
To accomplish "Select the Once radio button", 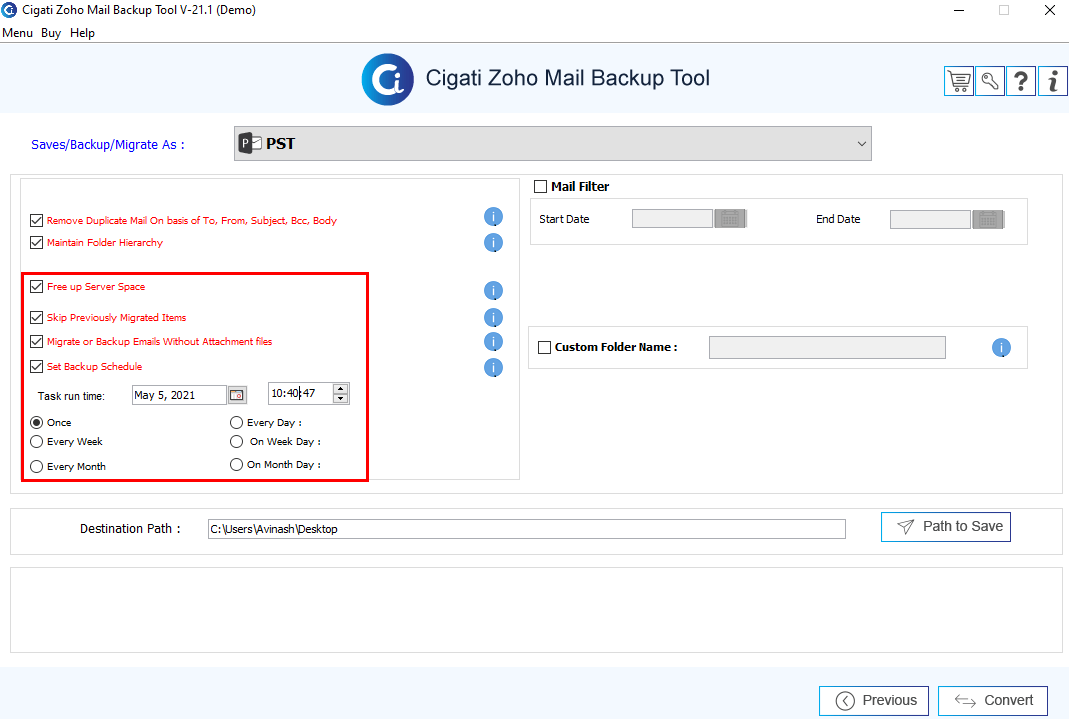I will [x=37, y=423].
